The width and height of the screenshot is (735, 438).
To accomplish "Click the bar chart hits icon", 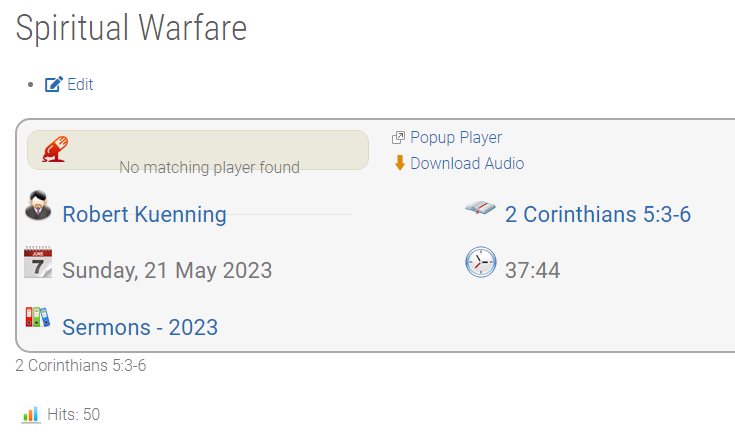I will pos(31,414).
